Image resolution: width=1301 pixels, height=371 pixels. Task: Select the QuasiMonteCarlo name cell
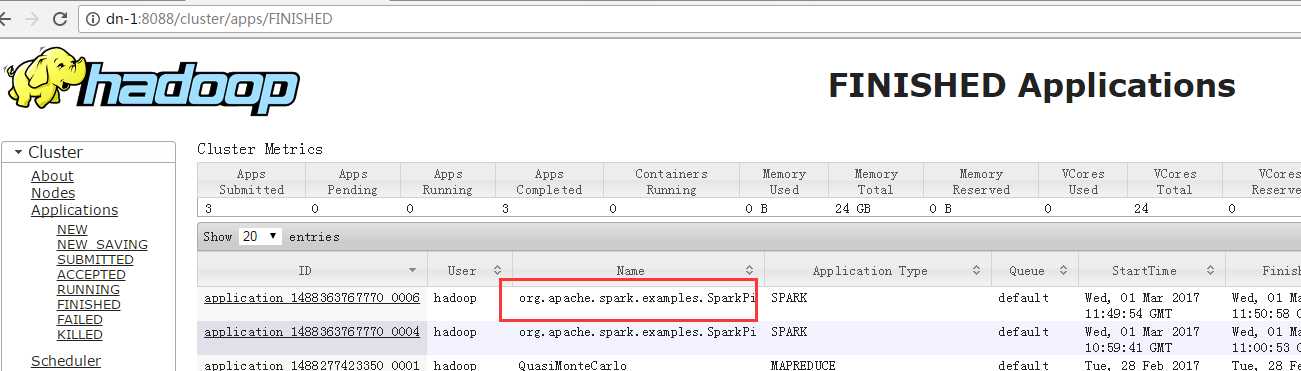pos(572,365)
